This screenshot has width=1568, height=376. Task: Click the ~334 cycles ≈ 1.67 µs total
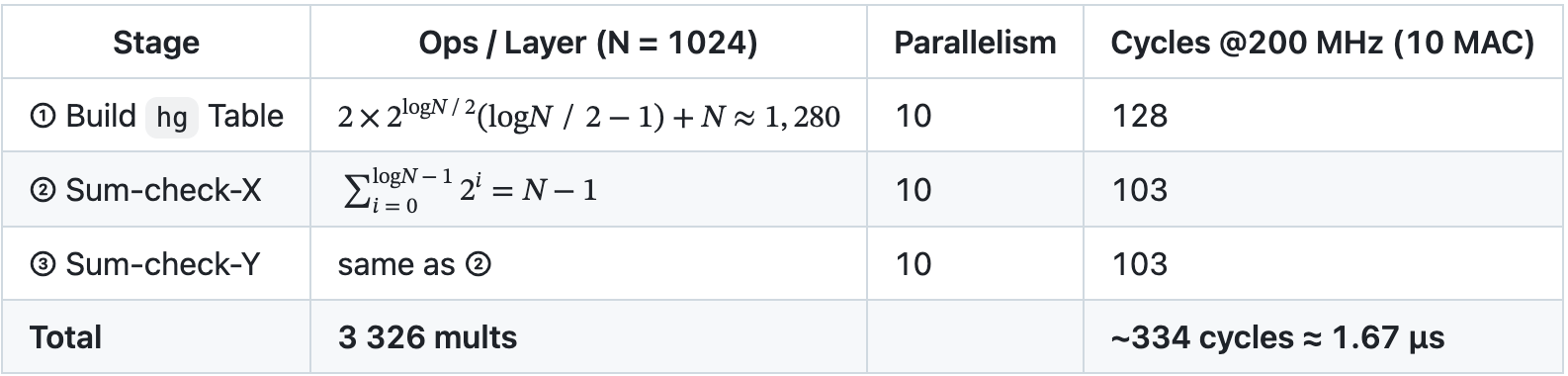pyautogui.click(x=1278, y=338)
